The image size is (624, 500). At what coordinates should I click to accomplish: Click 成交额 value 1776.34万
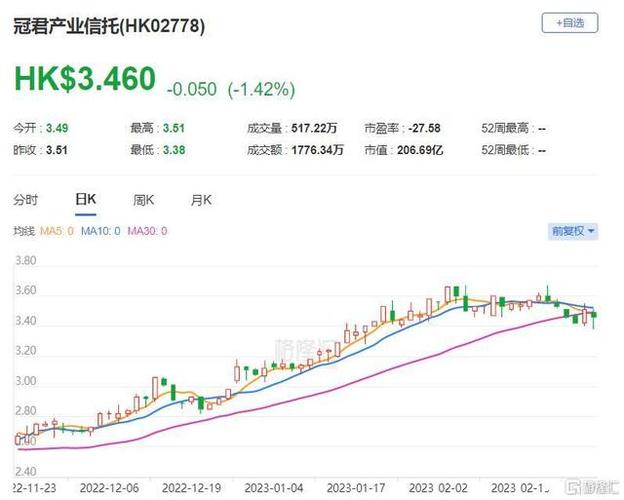(x=317, y=150)
